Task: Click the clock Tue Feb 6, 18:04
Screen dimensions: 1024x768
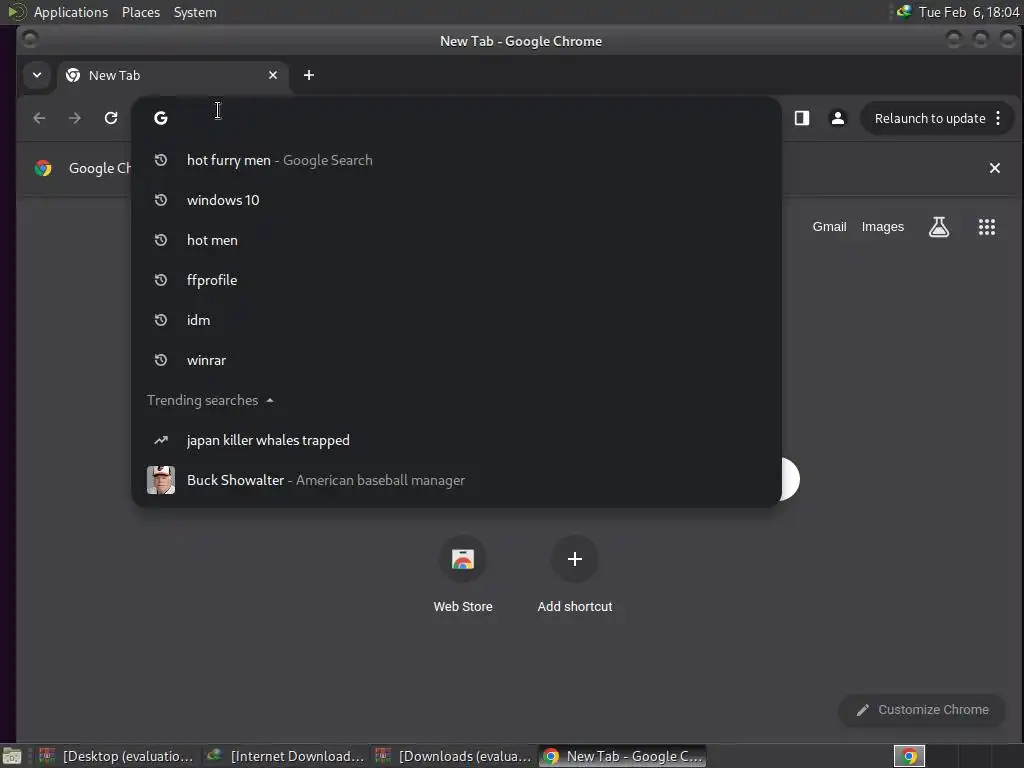Action: [x=968, y=12]
